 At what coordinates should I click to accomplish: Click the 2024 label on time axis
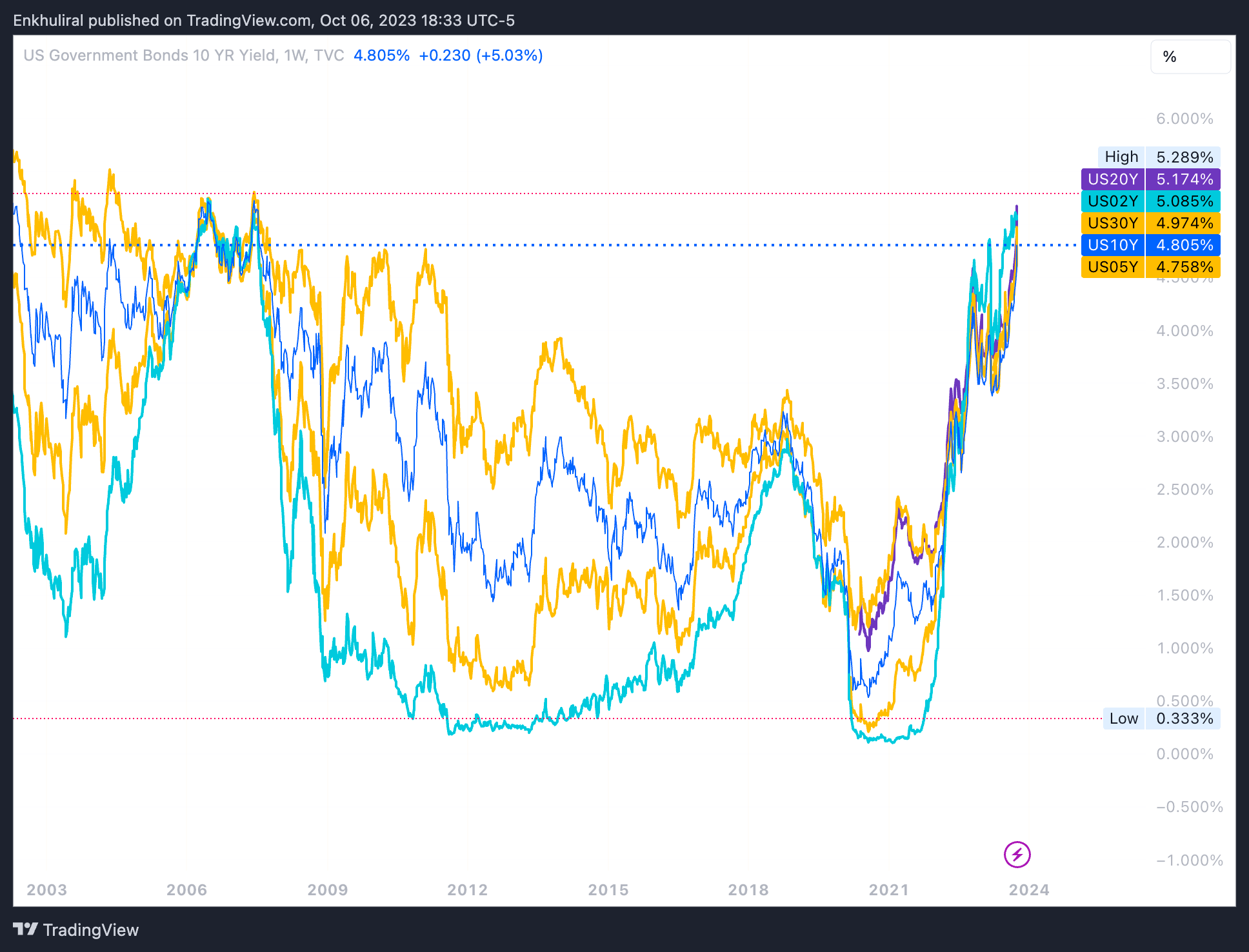click(1028, 890)
